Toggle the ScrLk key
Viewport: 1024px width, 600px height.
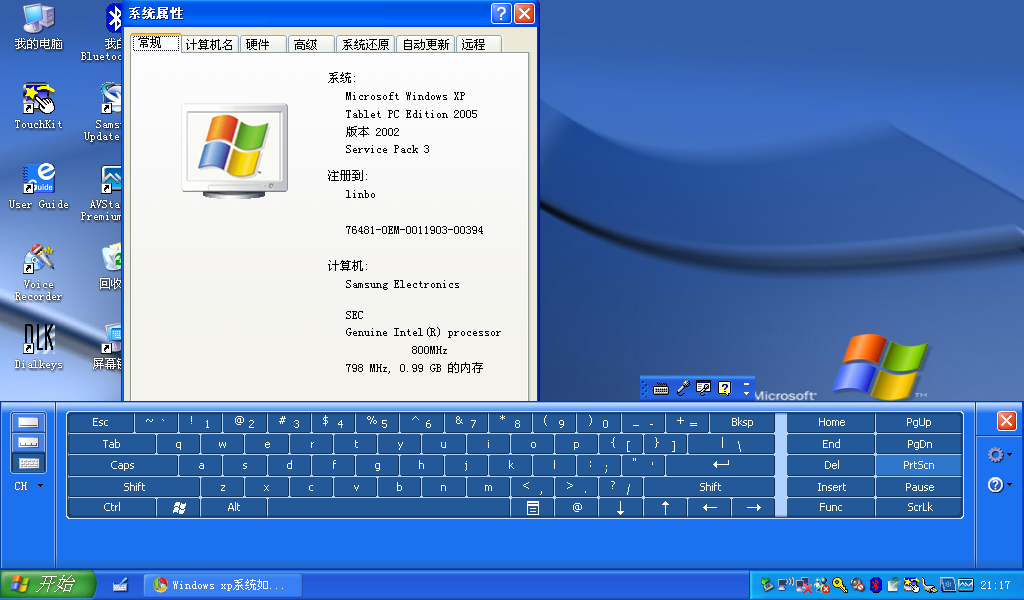918,507
